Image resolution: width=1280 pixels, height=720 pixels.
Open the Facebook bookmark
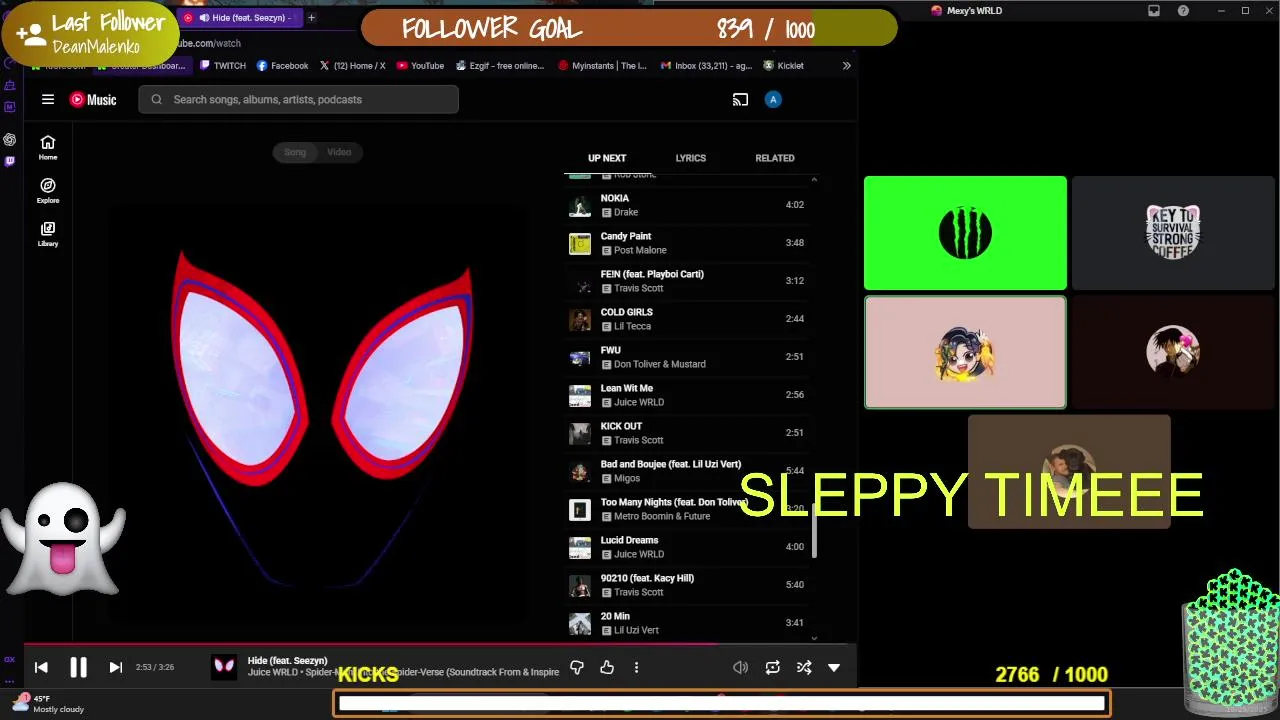click(282, 66)
